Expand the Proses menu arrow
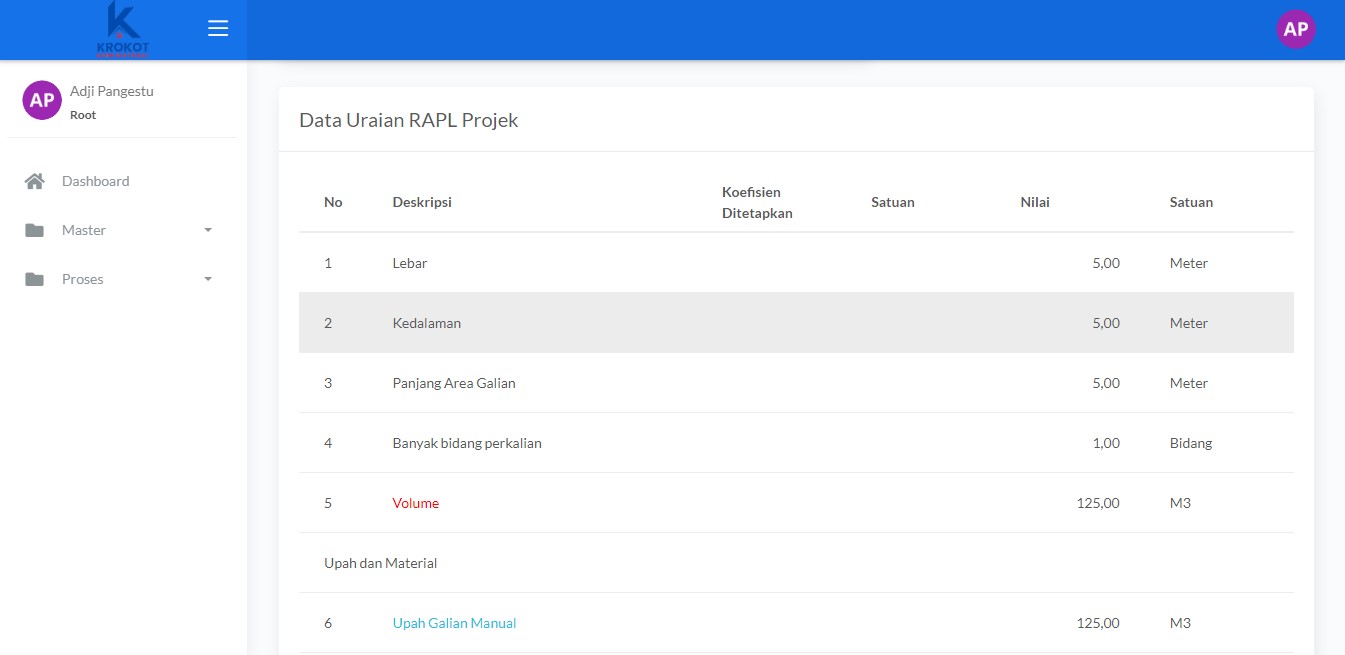The image size is (1345, 655). pyautogui.click(x=208, y=279)
